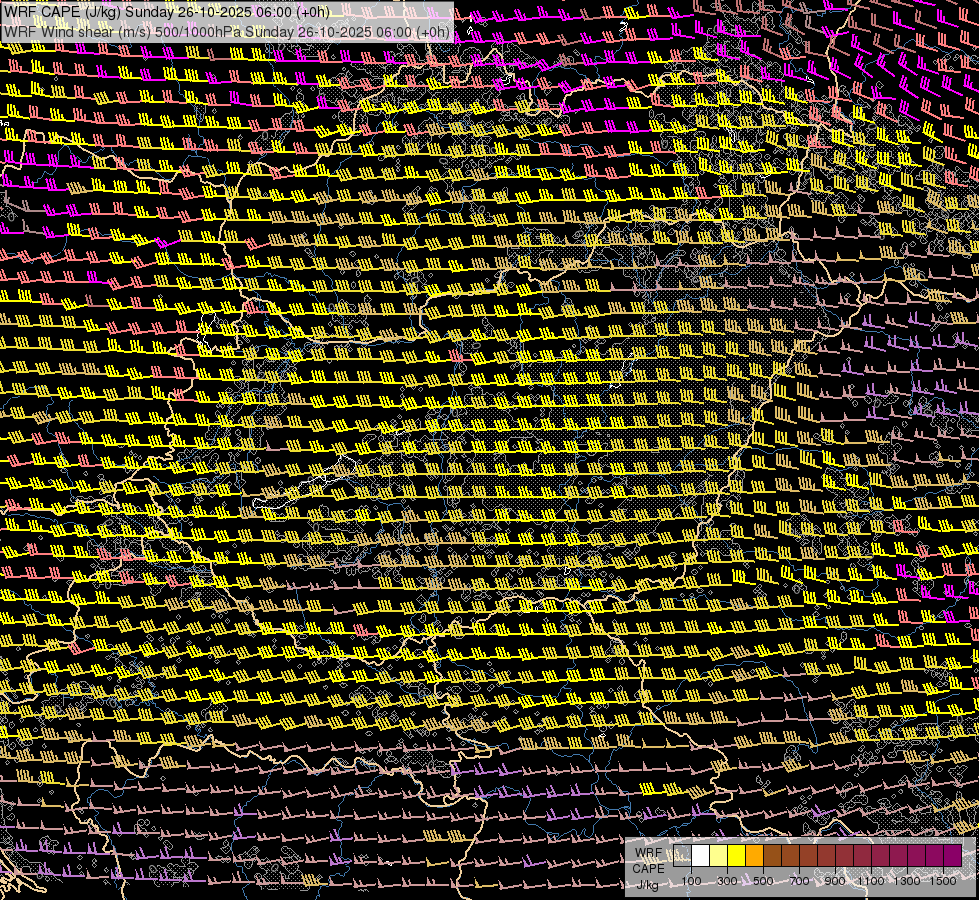Click the 100 label on the legend

coord(691,881)
